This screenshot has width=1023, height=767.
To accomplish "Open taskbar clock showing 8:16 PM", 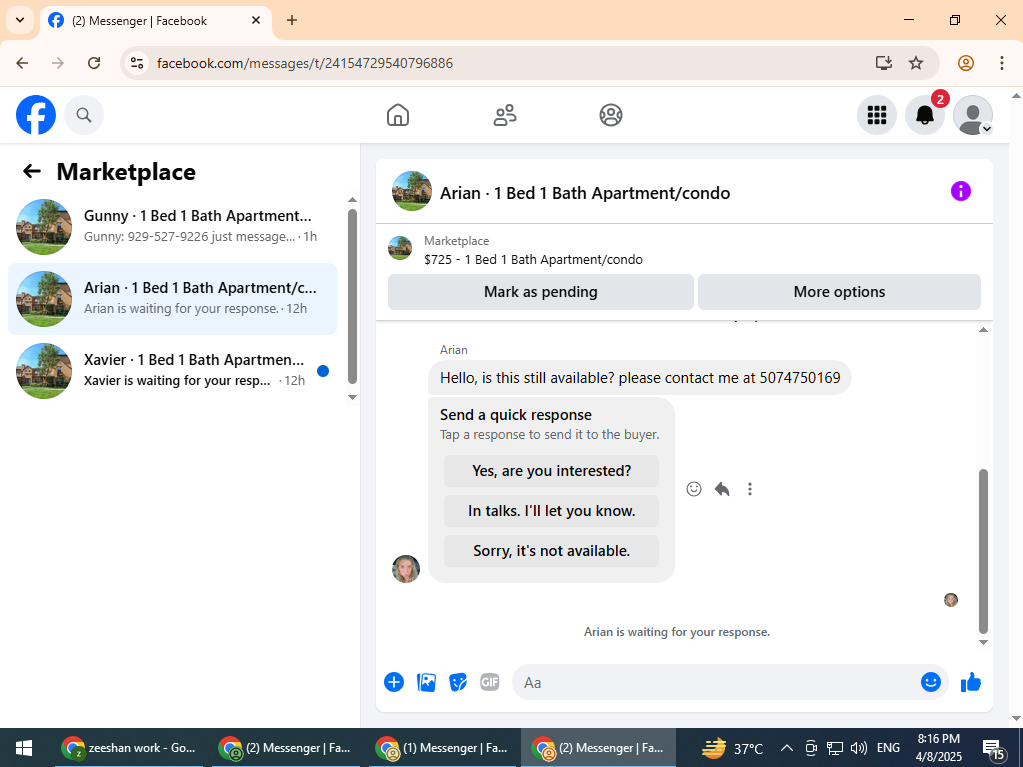I will click(938, 747).
